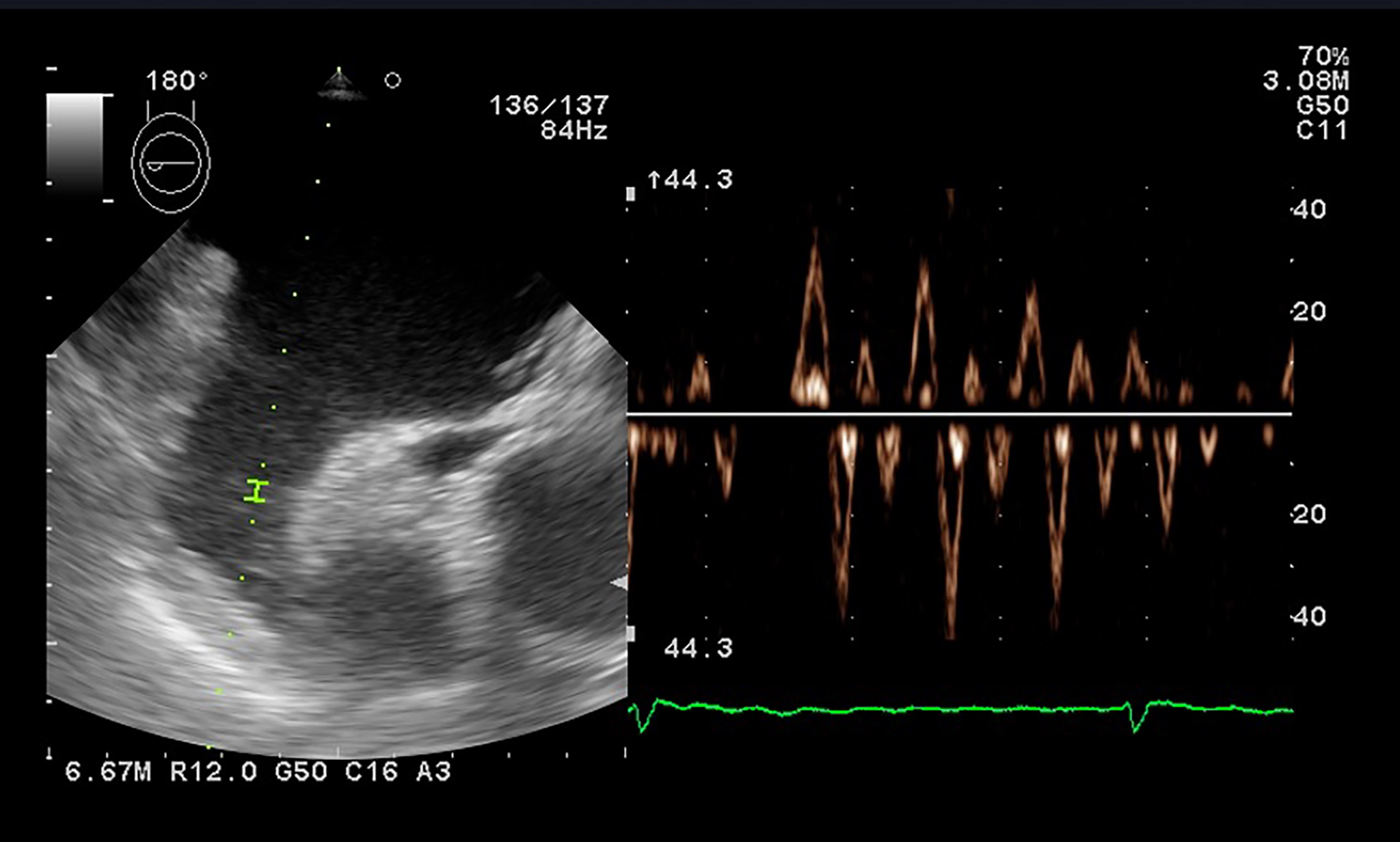
Task: Select the frame counter 136/137
Action: click(549, 106)
